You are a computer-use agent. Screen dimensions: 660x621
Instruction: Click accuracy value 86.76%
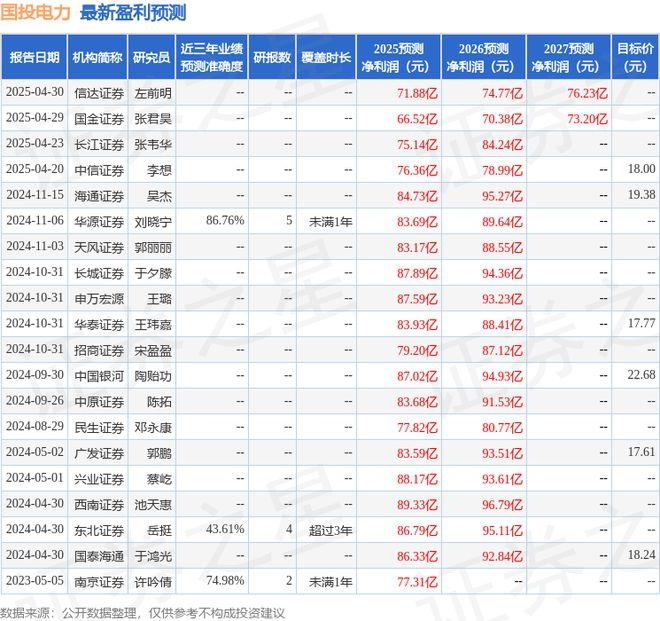(x=225, y=220)
